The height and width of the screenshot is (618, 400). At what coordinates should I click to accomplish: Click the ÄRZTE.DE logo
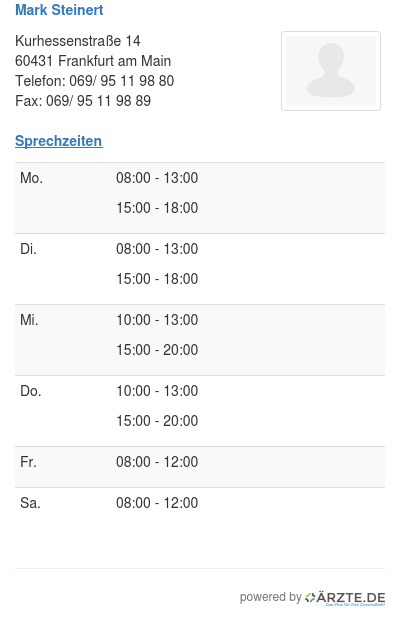[x=345, y=598]
